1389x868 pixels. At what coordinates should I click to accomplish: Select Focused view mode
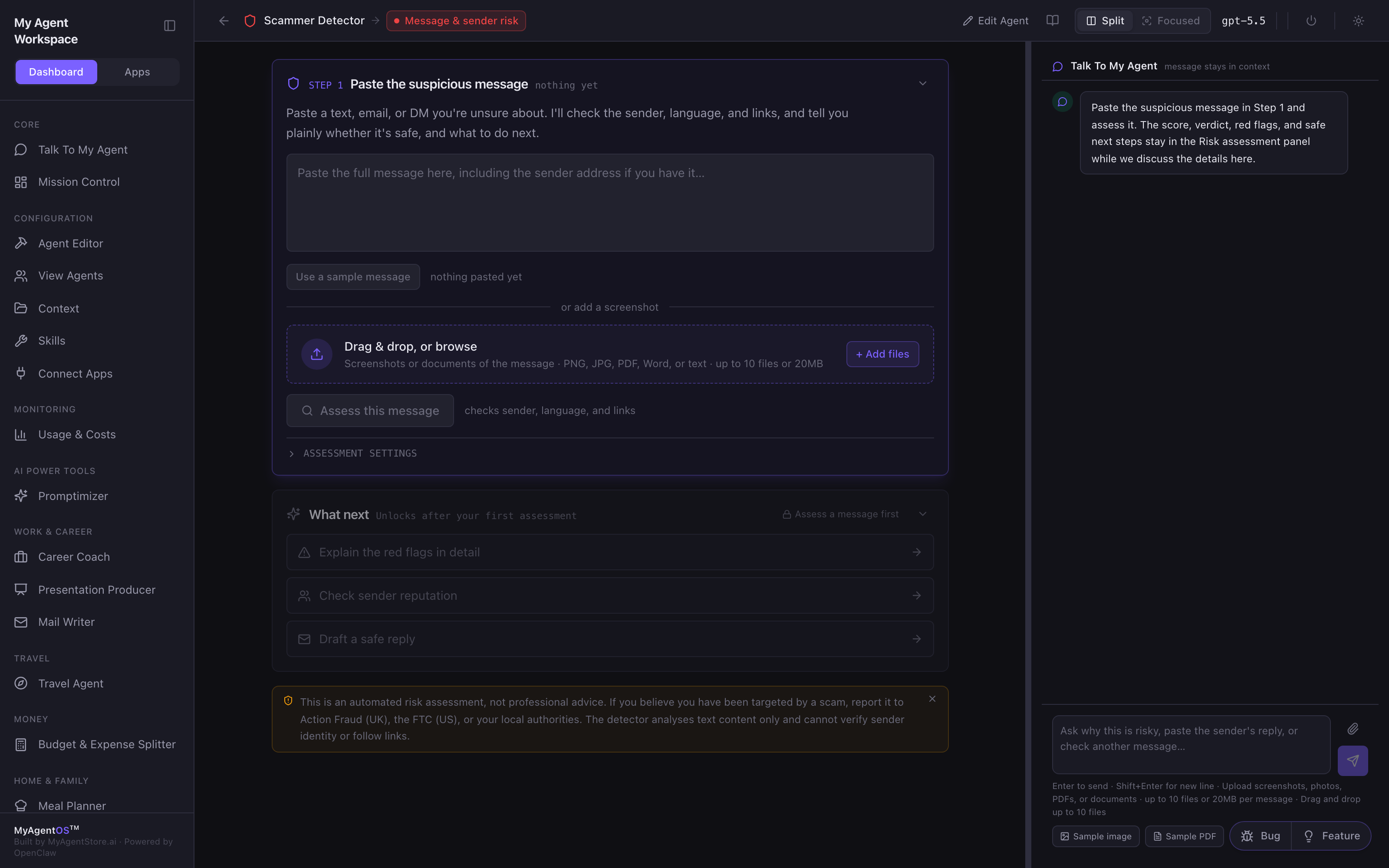[1171, 21]
